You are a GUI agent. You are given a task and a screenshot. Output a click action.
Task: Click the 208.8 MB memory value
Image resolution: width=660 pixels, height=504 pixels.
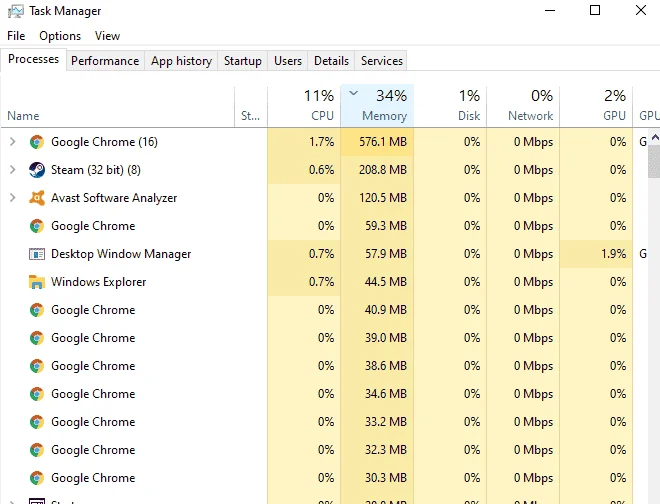[383, 170]
